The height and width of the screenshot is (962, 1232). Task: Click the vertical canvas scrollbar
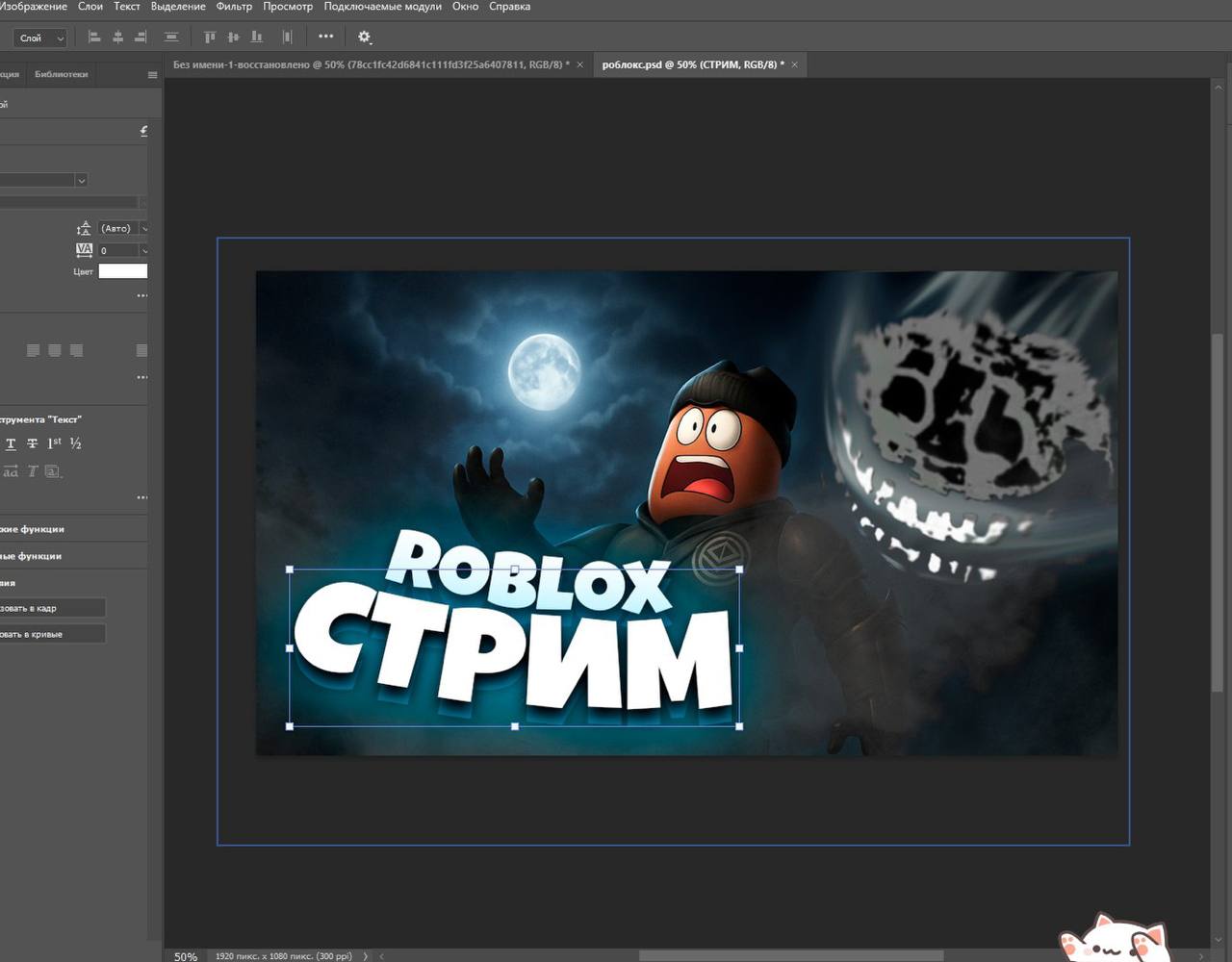pyautogui.click(x=1217, y=511)
